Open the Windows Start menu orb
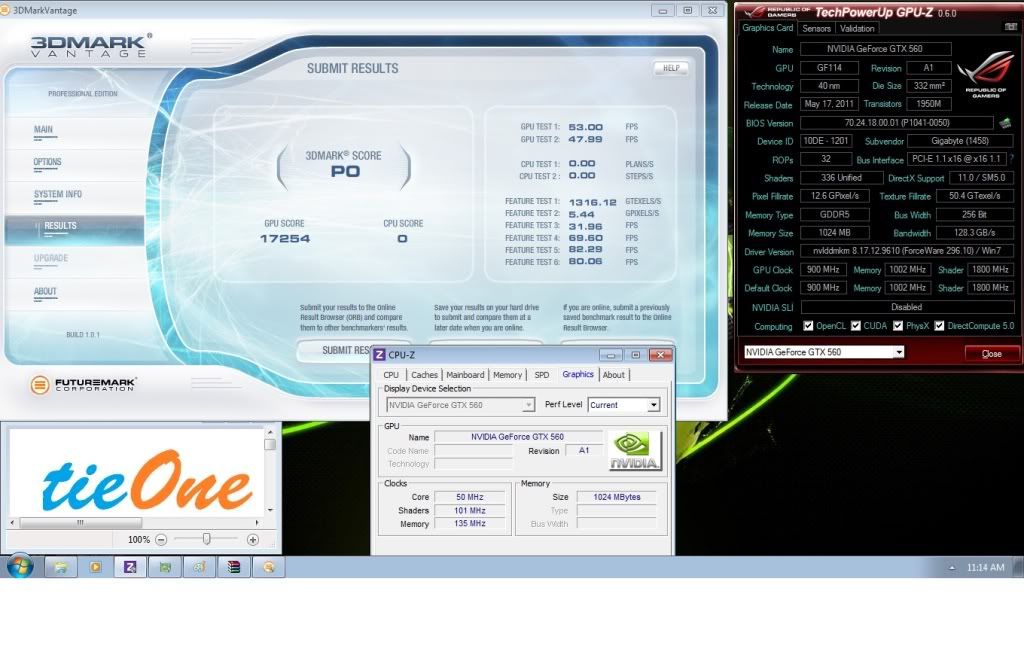1024x667 pixels. tap(20, 566)
